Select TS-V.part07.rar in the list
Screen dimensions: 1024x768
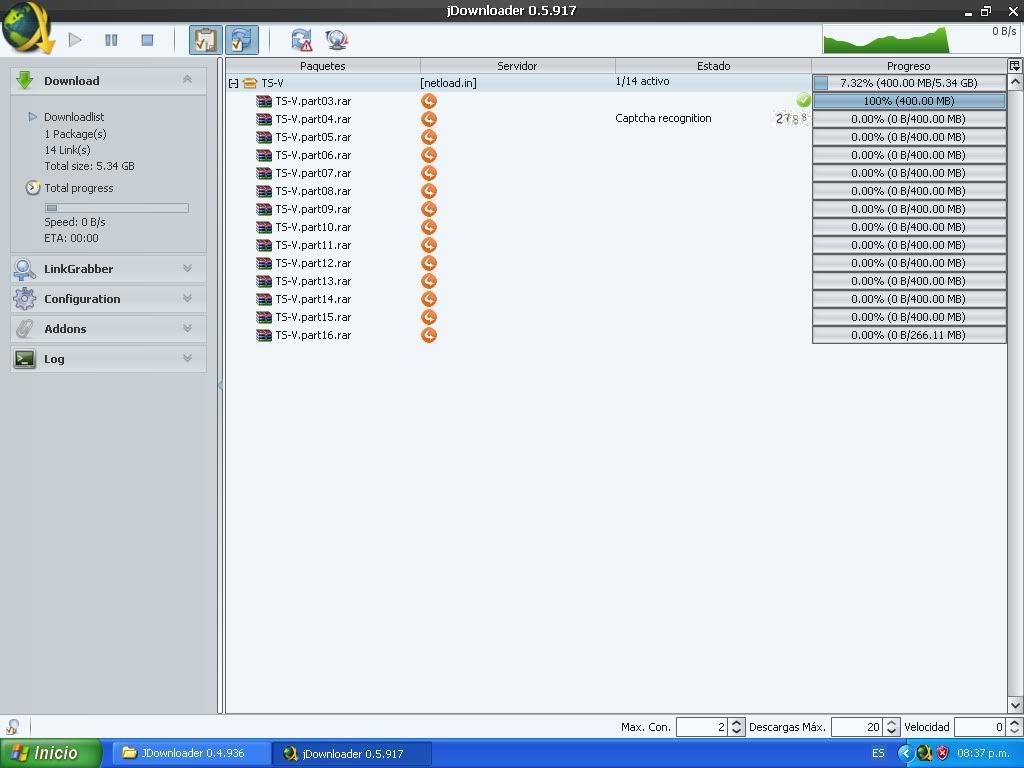(x=313, y=173)
